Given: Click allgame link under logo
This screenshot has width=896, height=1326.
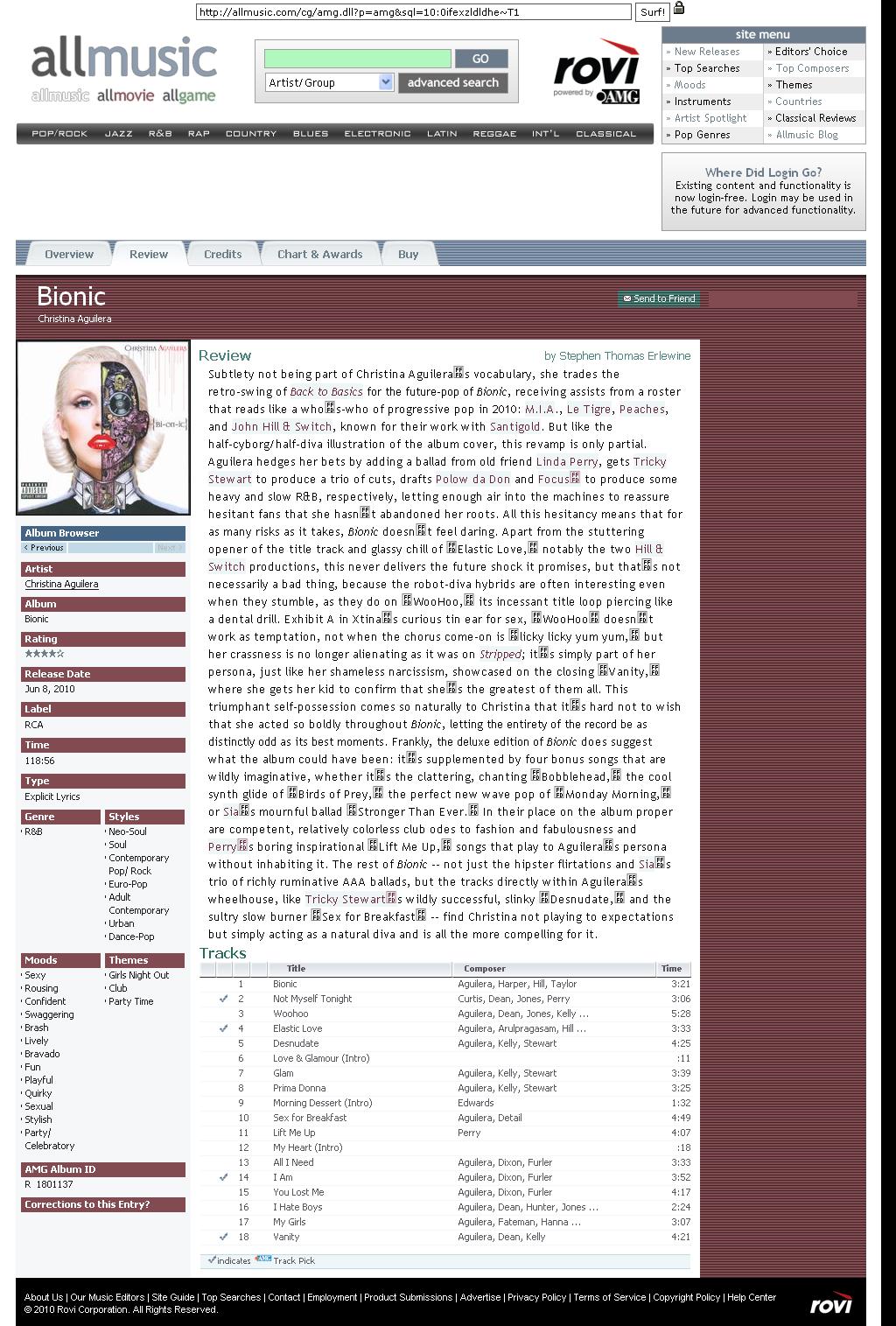Looking at the screenshot, I should (x=189, y=95).
